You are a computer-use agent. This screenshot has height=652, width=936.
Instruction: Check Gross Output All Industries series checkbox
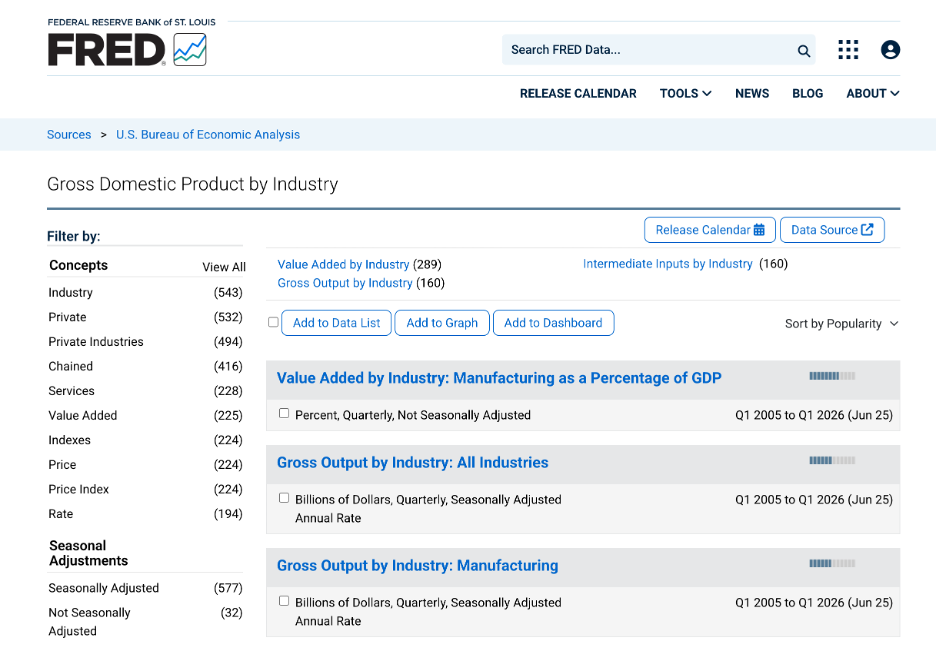pyautogui.click(x=284, y=498)
